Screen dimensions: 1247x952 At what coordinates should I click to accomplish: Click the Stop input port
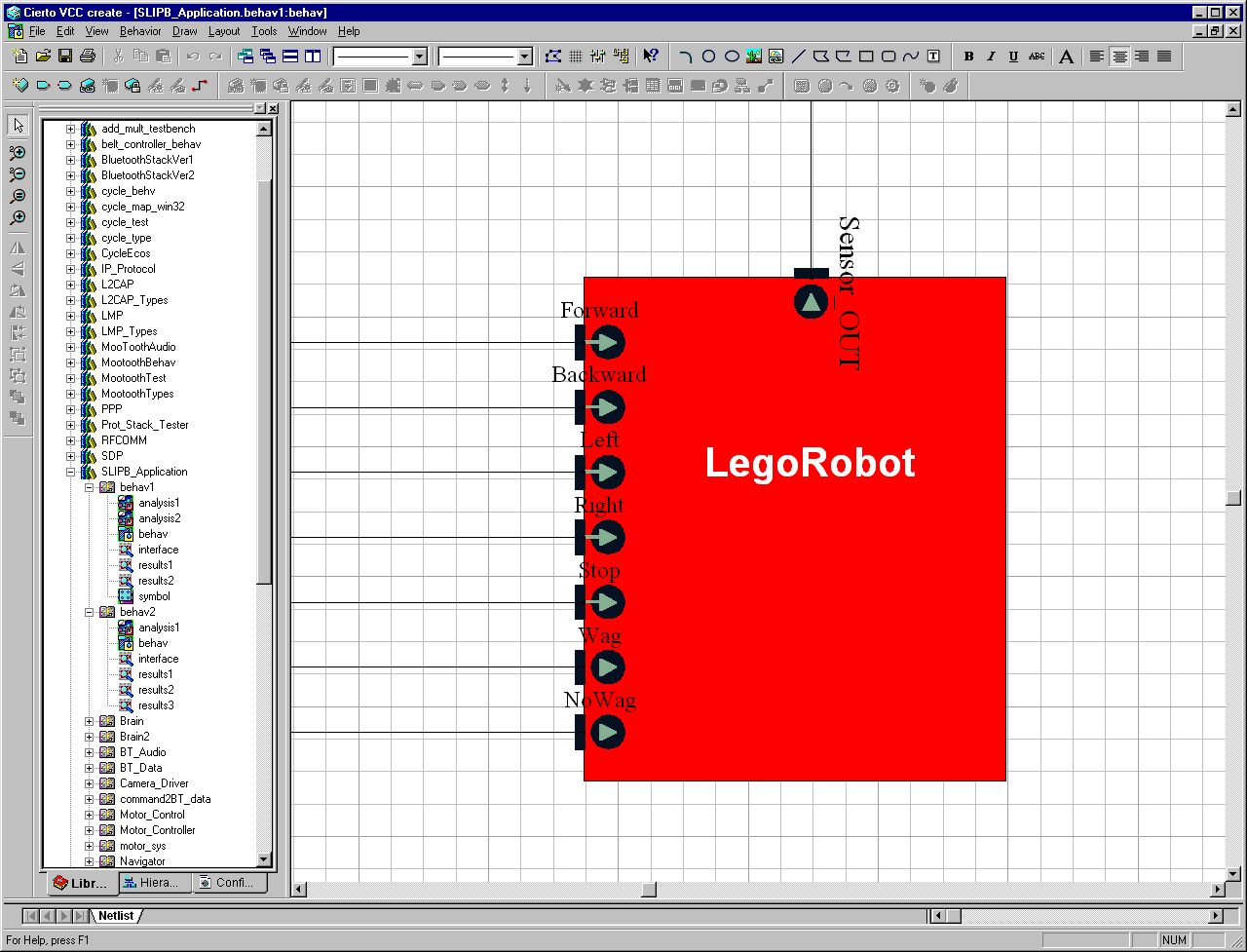click(x=607, y=602)
